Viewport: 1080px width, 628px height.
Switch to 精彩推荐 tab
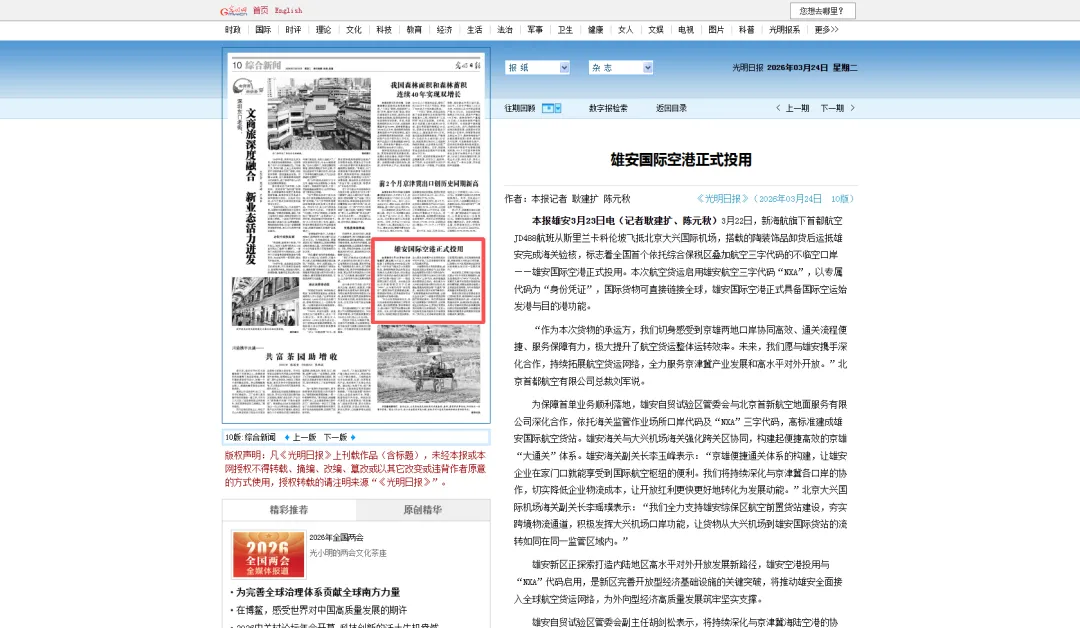pyautogui.click(x=289, y=510)
